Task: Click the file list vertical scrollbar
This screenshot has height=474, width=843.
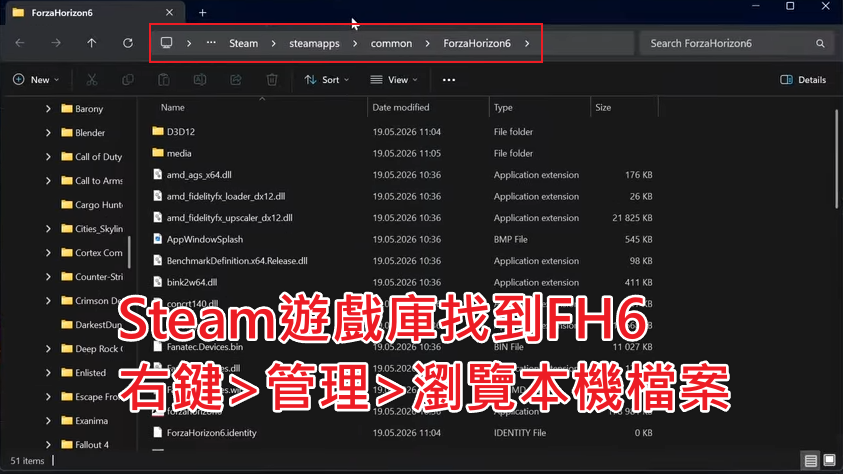Action: 836,159
